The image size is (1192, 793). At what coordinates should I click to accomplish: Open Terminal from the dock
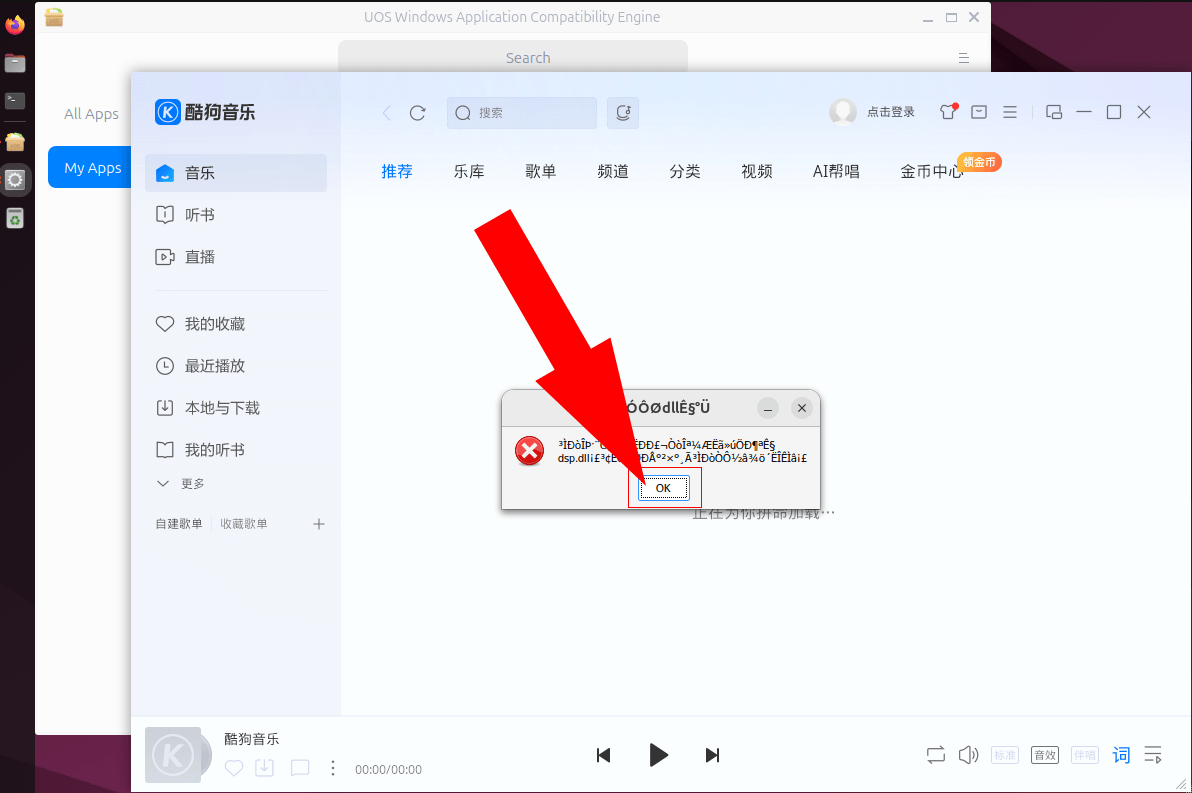tap(15, 100)
